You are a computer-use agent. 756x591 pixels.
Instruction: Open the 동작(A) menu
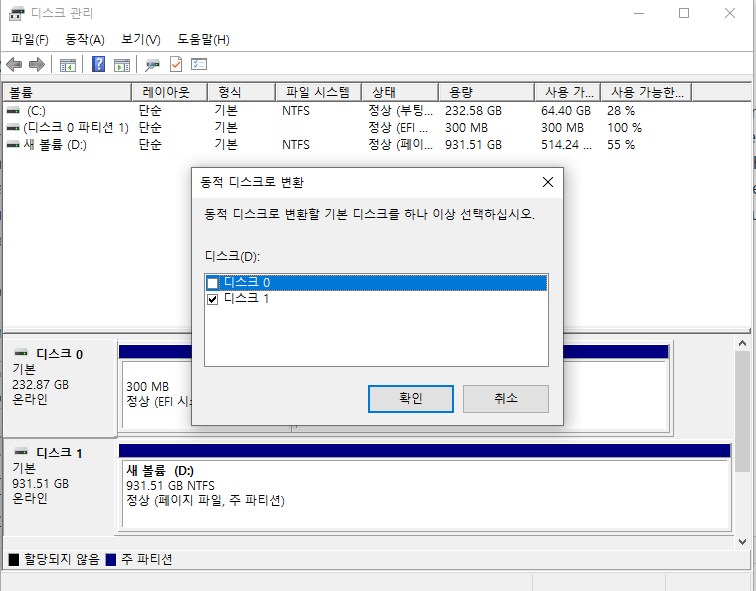pos(85,40)
